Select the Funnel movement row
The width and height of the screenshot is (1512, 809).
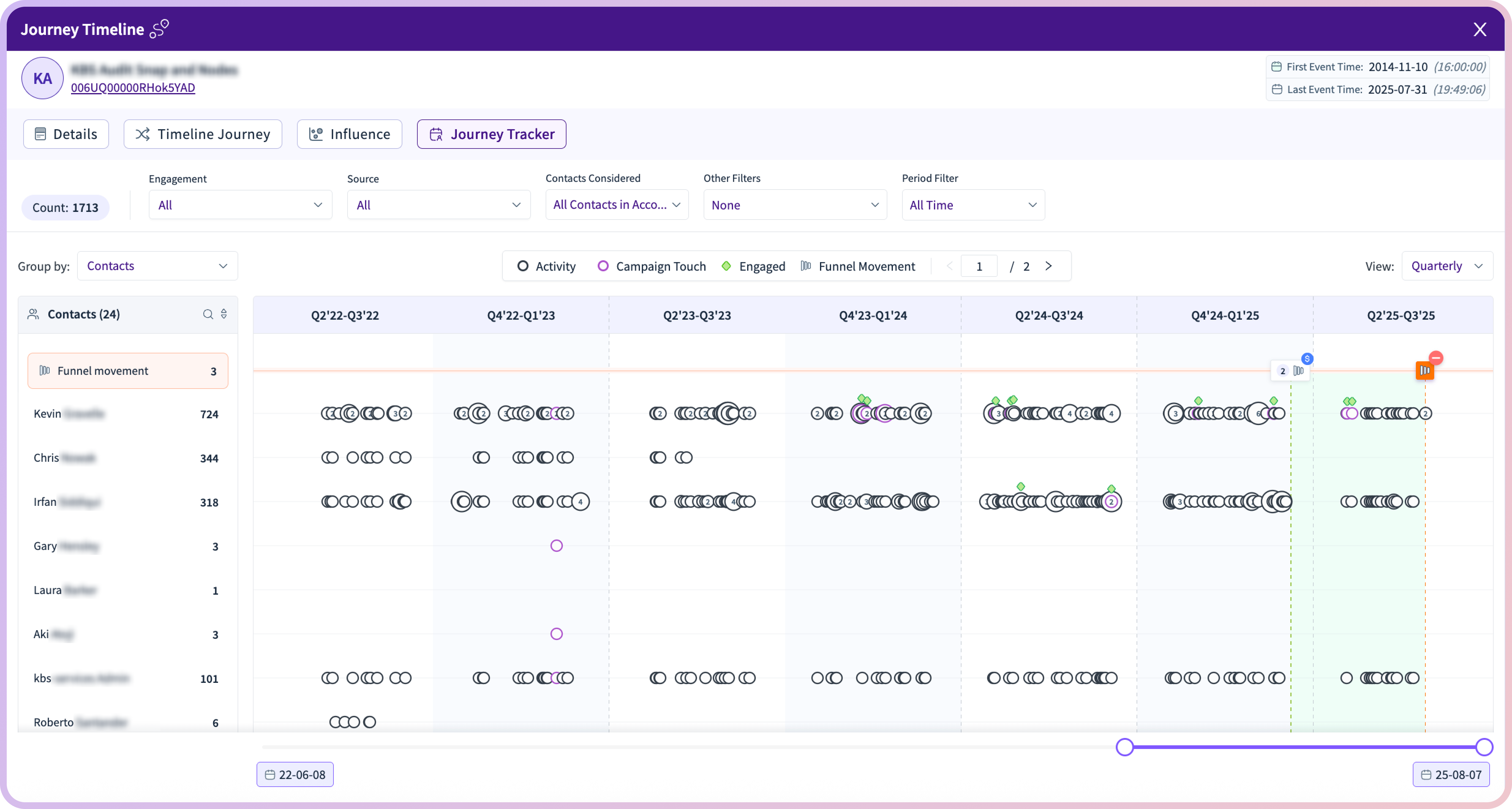[x=127, y=371]
